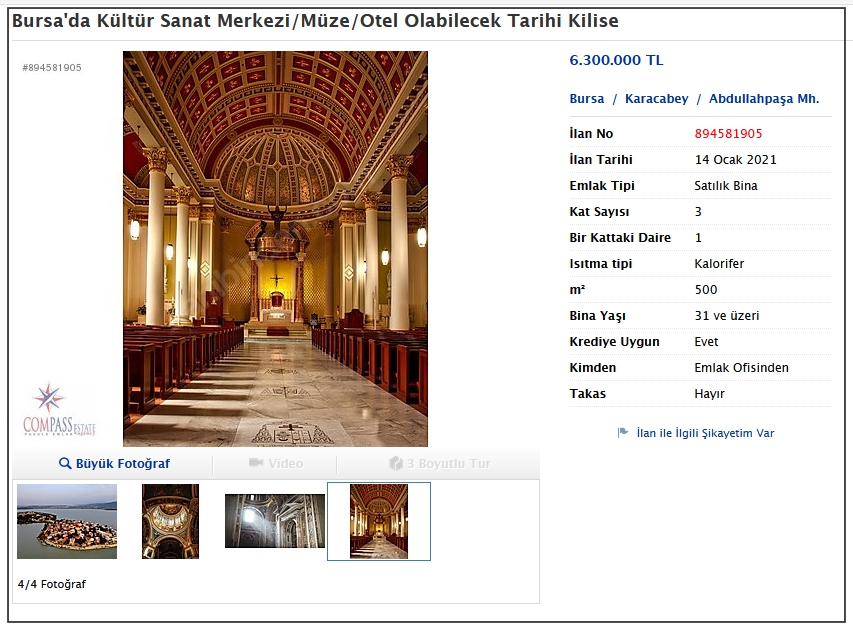Viewport: 853px width, 630px height.
Task: Click the magnifier icon beside Büyük Fotoğraf
Action: (65, 464)
